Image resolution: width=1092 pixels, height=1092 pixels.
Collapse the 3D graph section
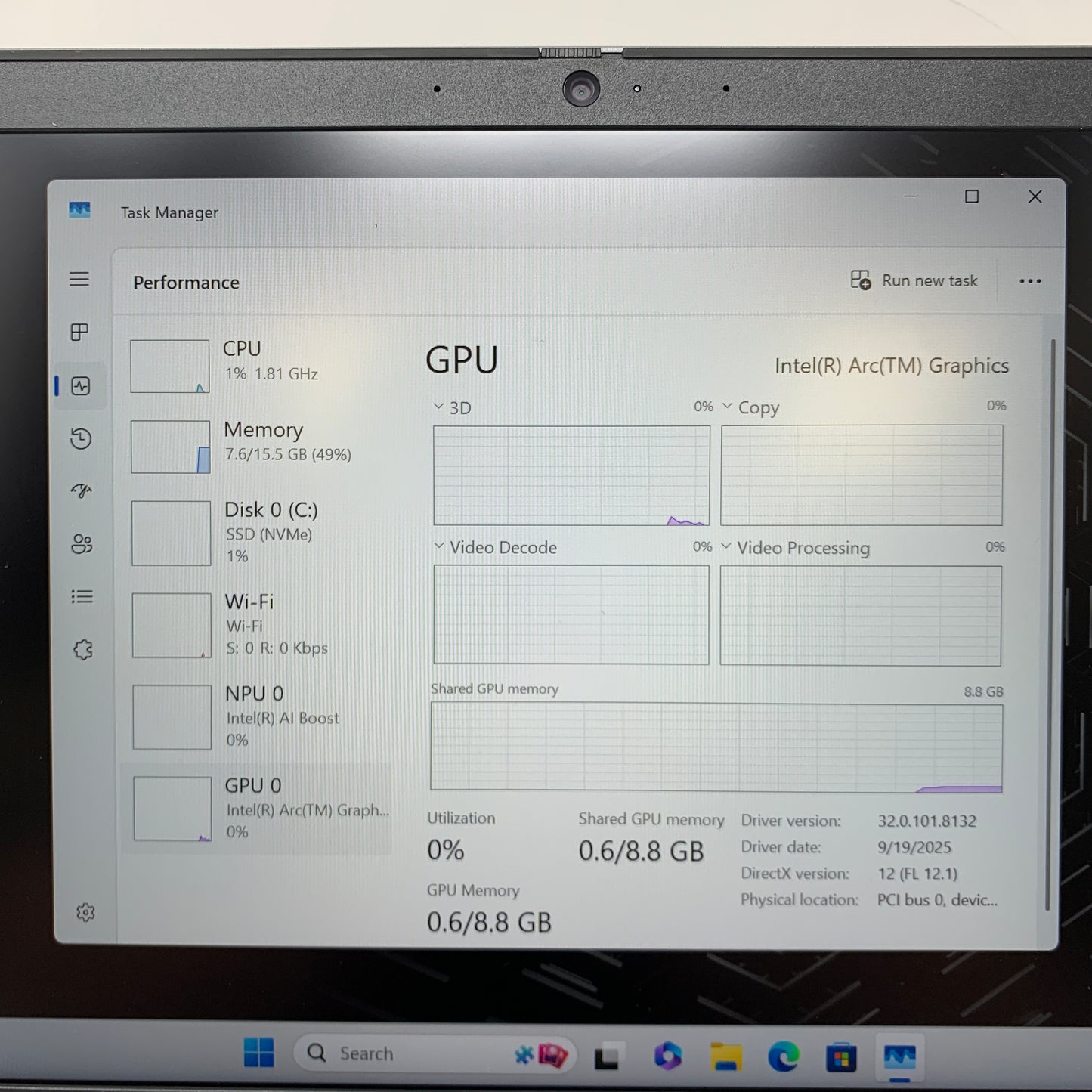pyautogui.click(x=437, y=407)
